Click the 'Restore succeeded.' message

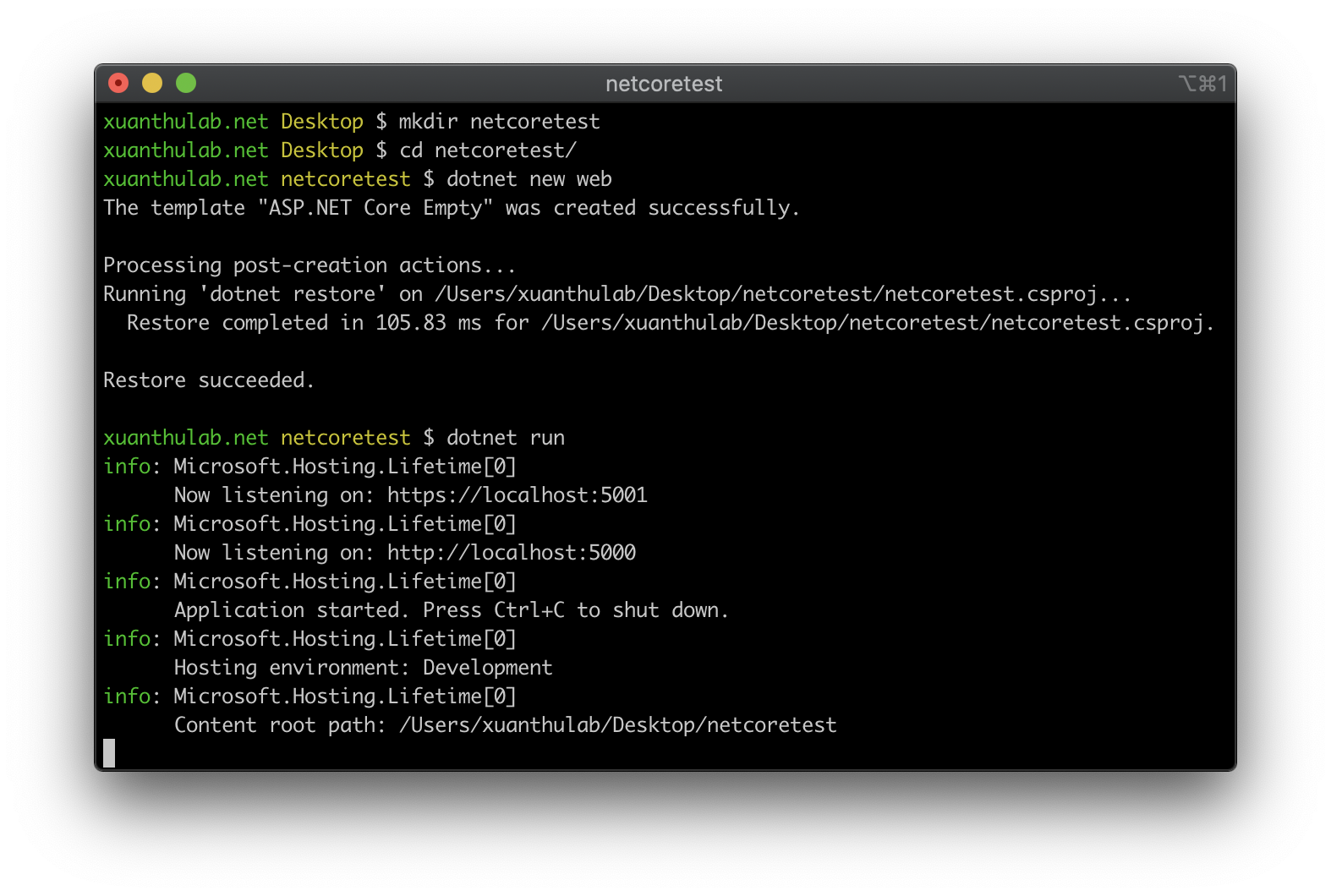pyautogui.click(x=209, y=380)
